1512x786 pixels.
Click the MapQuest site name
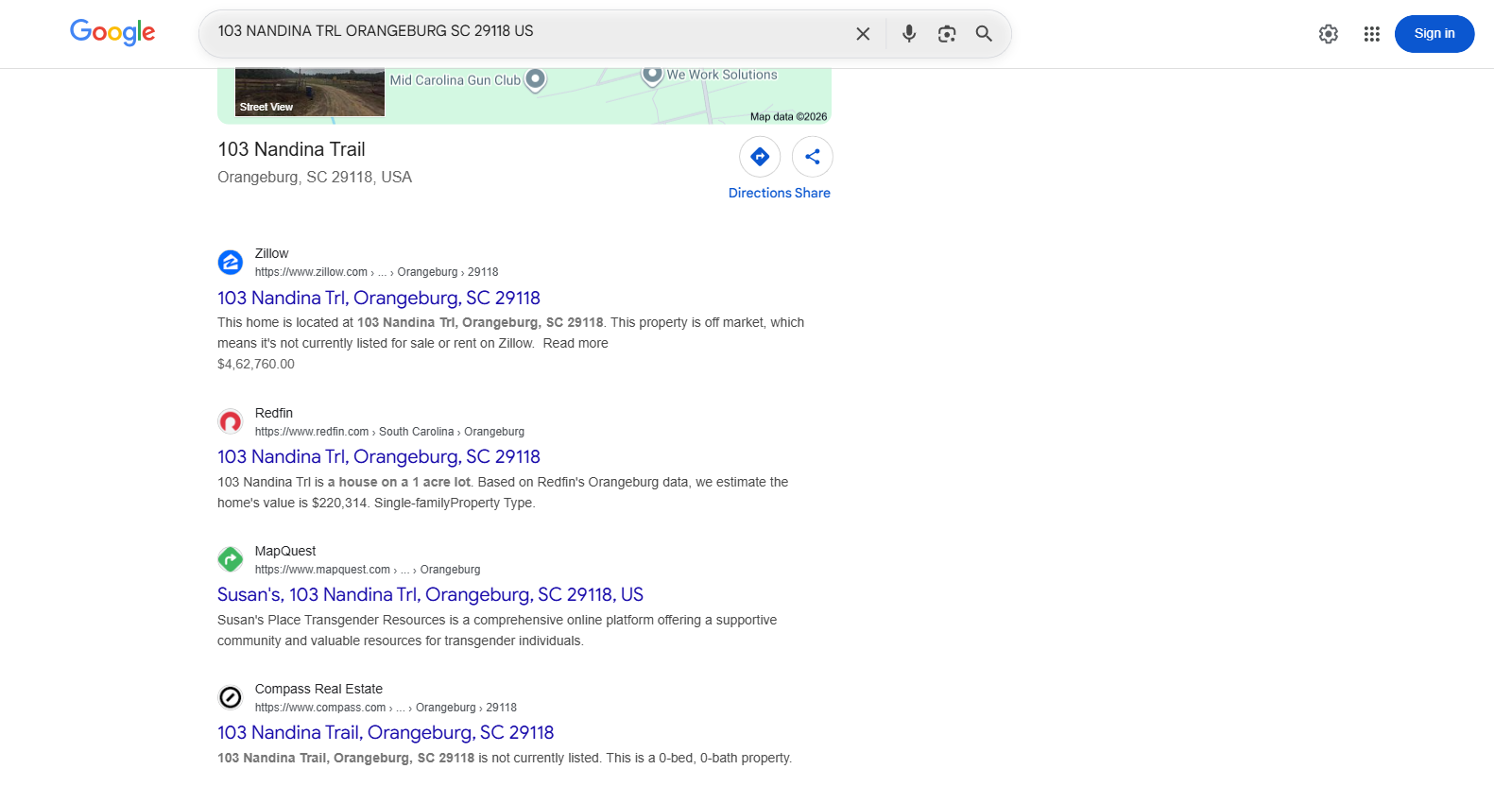tap(285, 551)
